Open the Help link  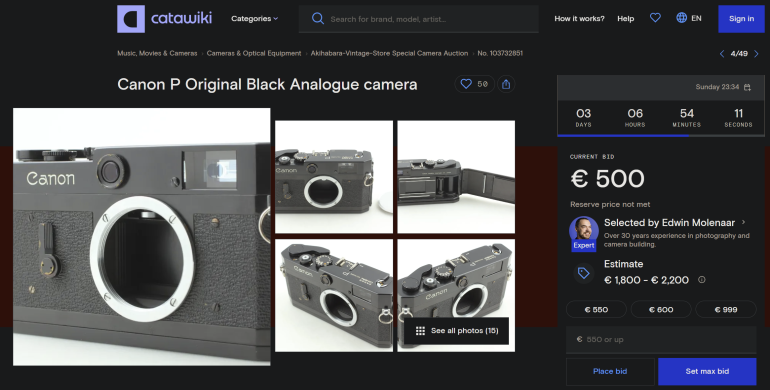pyautogui.click(x=625, y=19)
